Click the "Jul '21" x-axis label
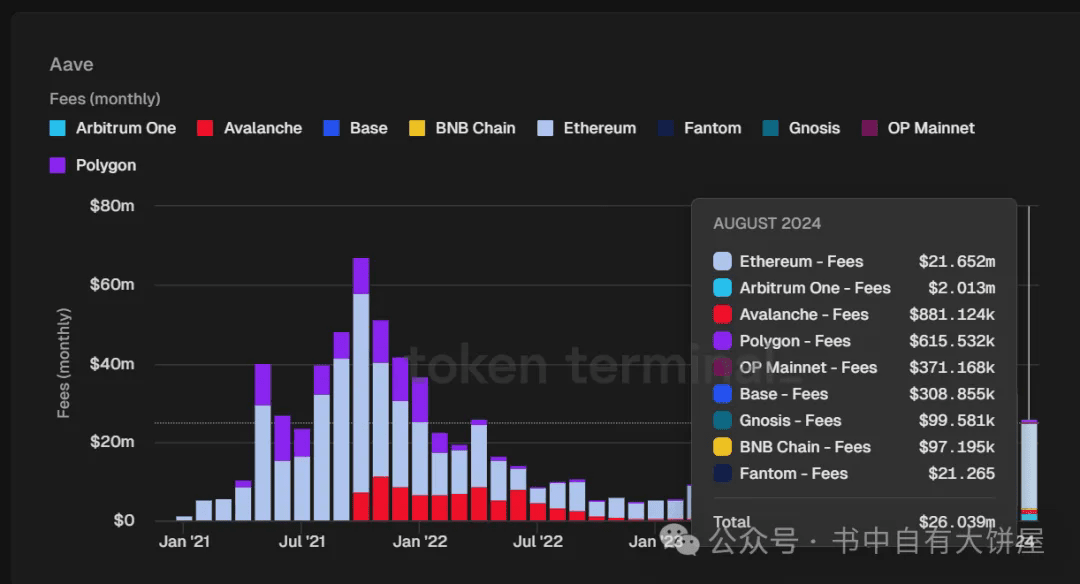This screenshot has width=1080, height=584. [x=302, y=542]
